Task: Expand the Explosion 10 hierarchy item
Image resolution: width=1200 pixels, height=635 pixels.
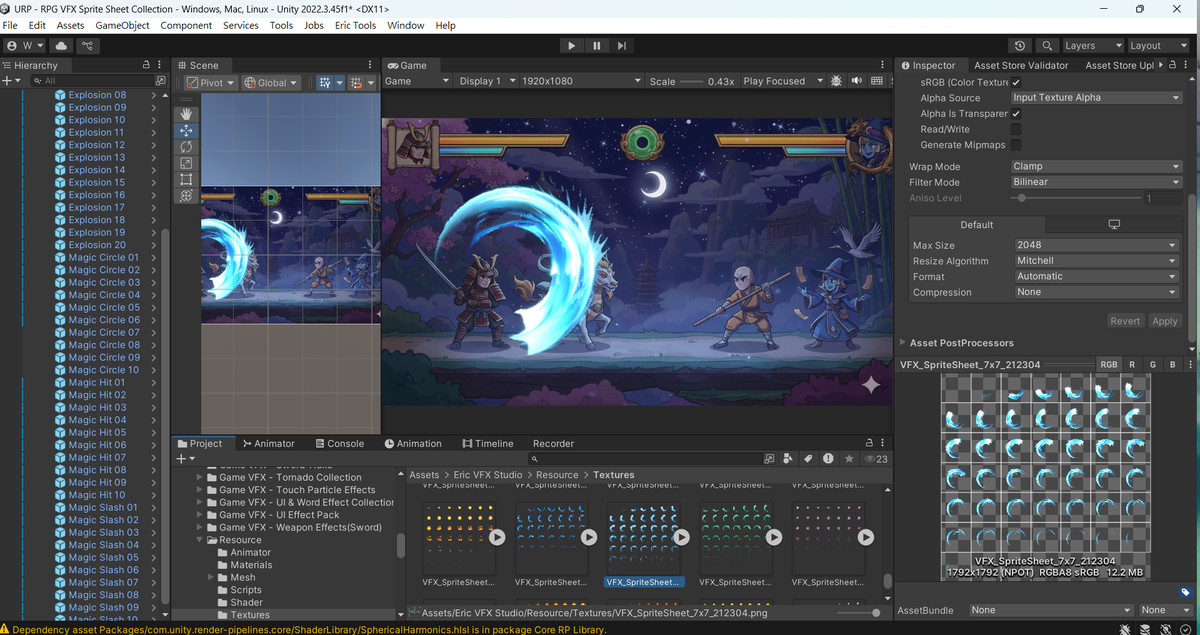Action: [x=154, y=120]
